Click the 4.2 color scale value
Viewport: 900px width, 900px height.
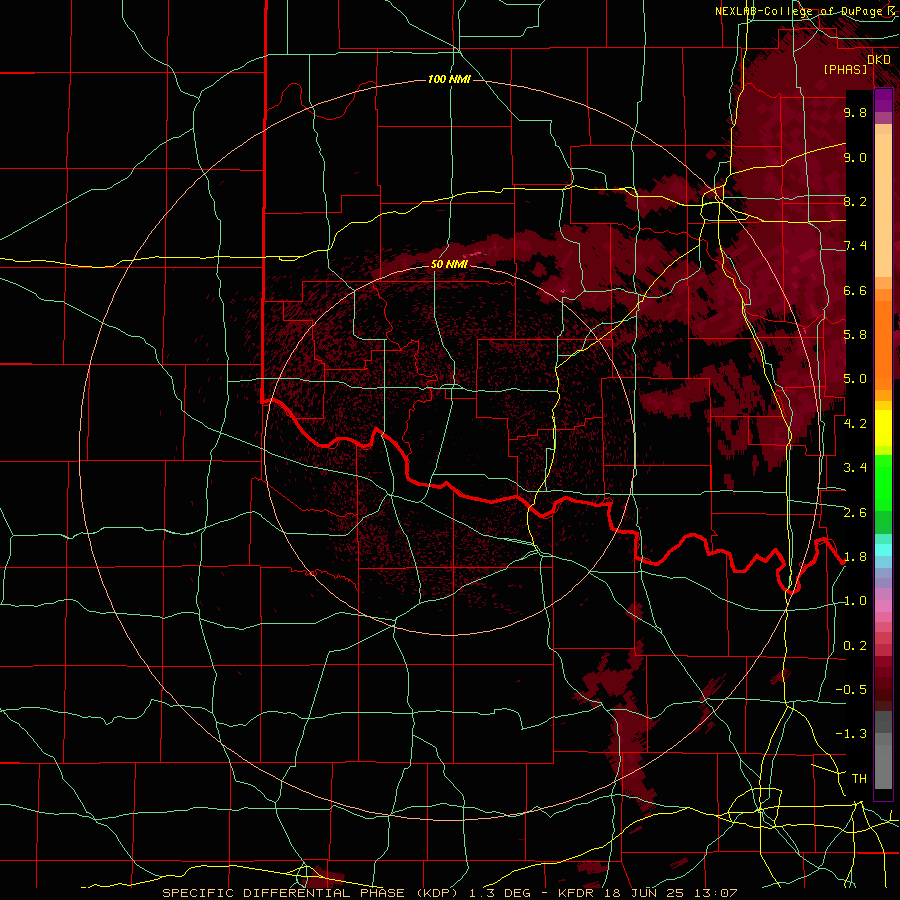tap(855, 424)
